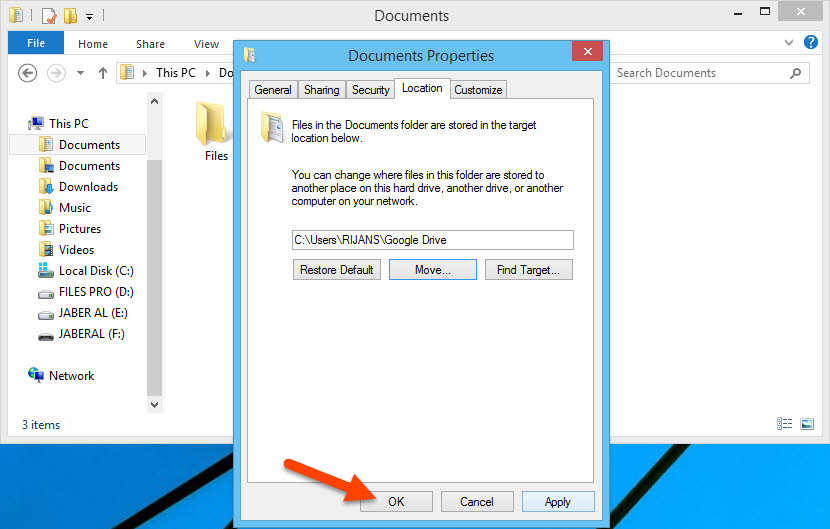Open the File menu in Explorer
This screenshot has width=830, height=529.
[36, 44]
